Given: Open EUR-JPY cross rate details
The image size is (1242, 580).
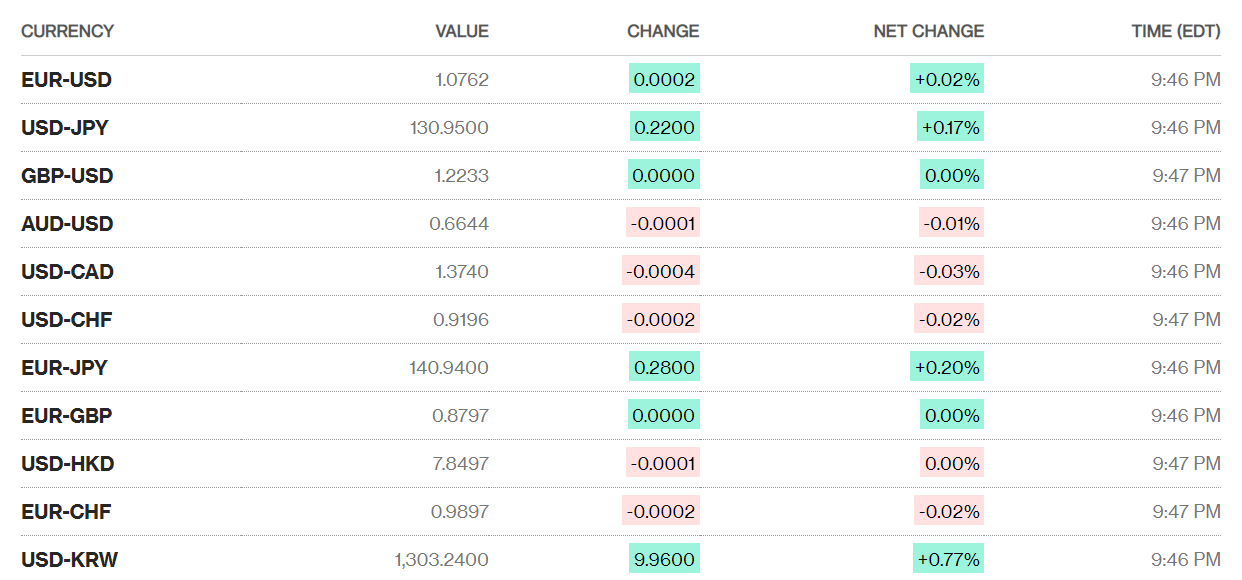Looking at the screenshot, I should (64, 368).
